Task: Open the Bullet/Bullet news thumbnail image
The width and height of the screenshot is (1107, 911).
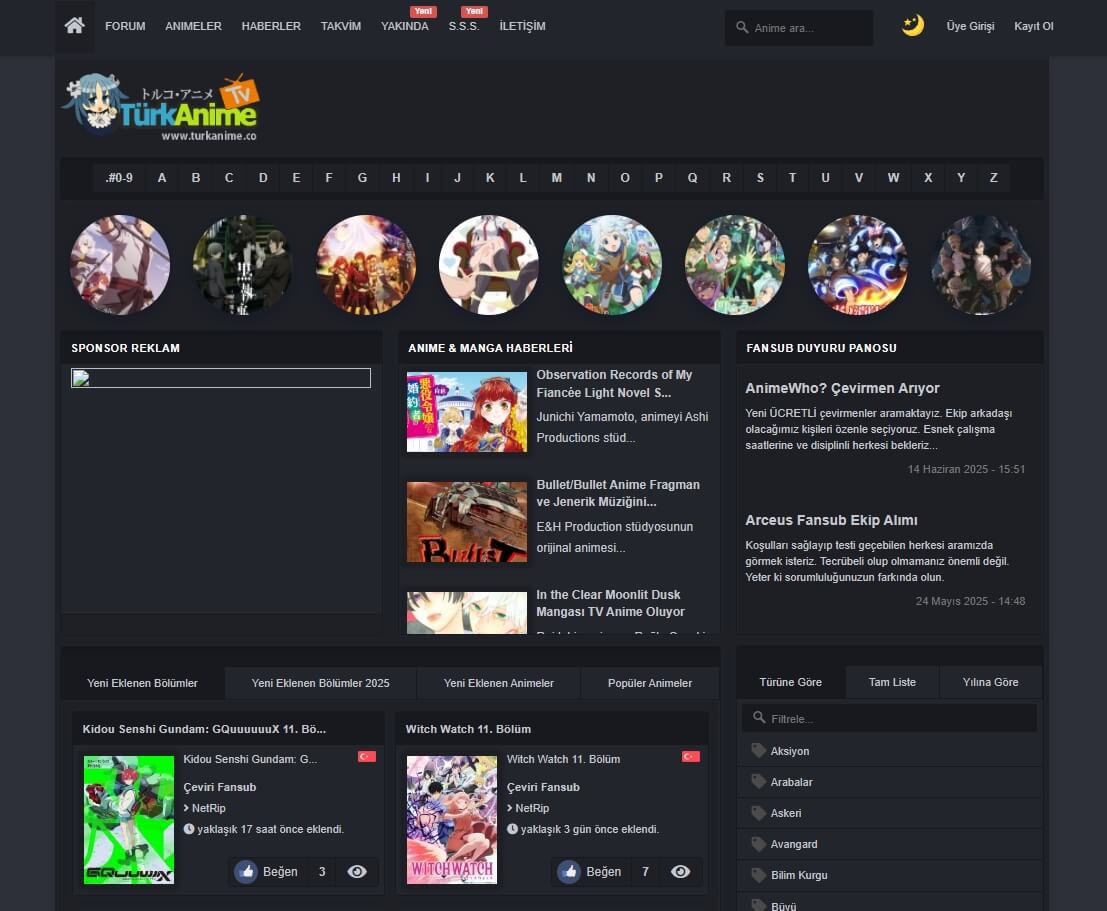Action: pyautogui.click(x=467, y=522)
